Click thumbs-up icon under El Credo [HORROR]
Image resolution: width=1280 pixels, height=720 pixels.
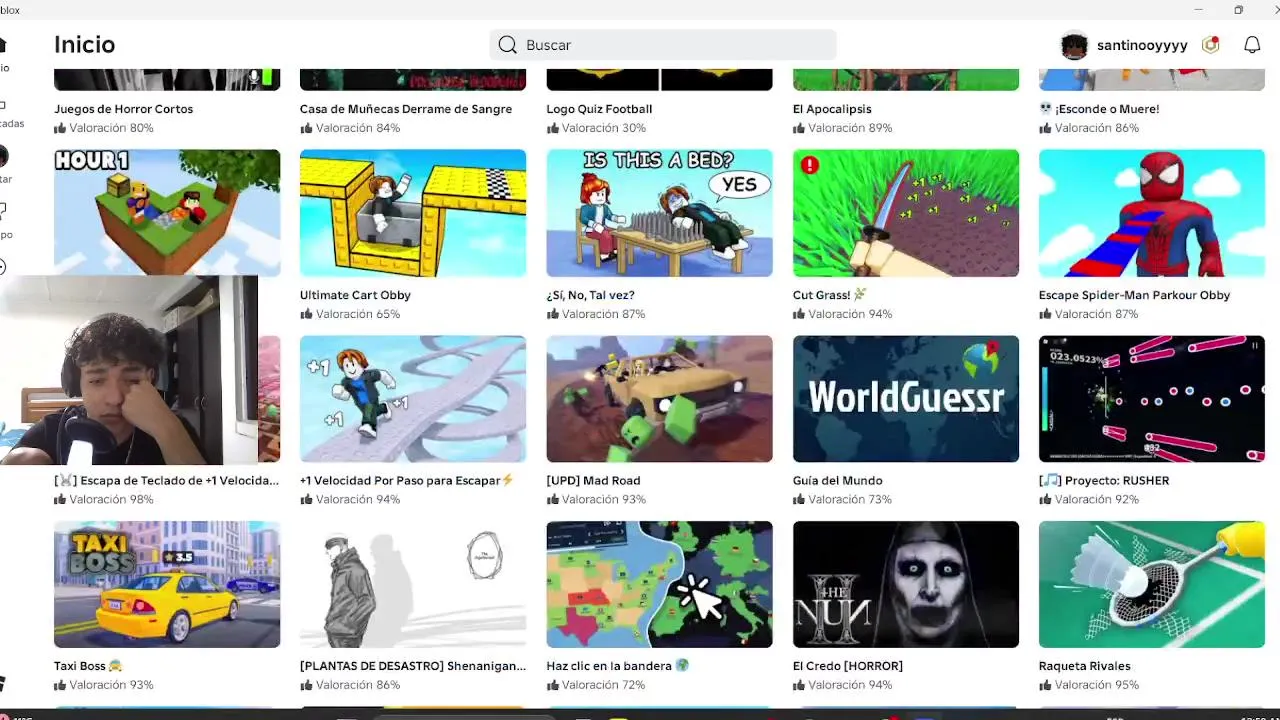click(799, 685)
